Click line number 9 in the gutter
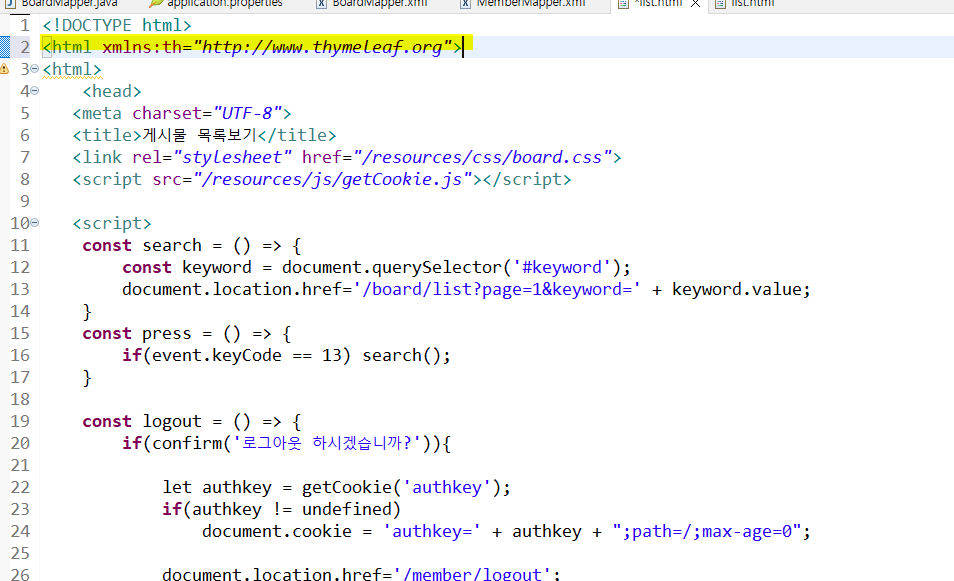954x581 pixels. [x=24, y=201]
